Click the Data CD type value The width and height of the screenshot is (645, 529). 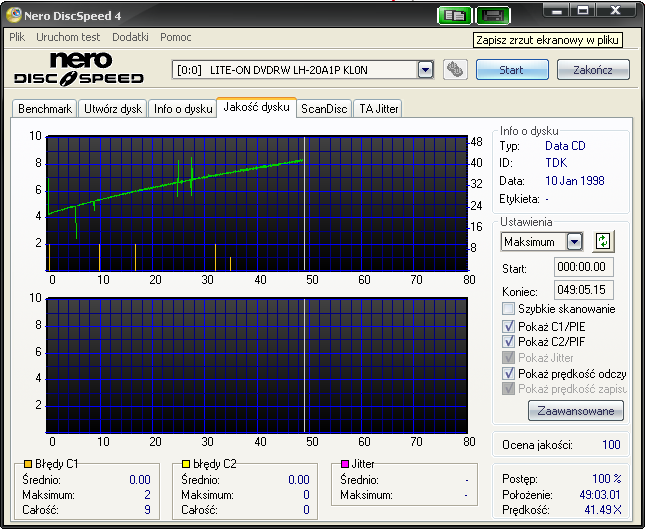pyautogui.click(x=565, y=146)
